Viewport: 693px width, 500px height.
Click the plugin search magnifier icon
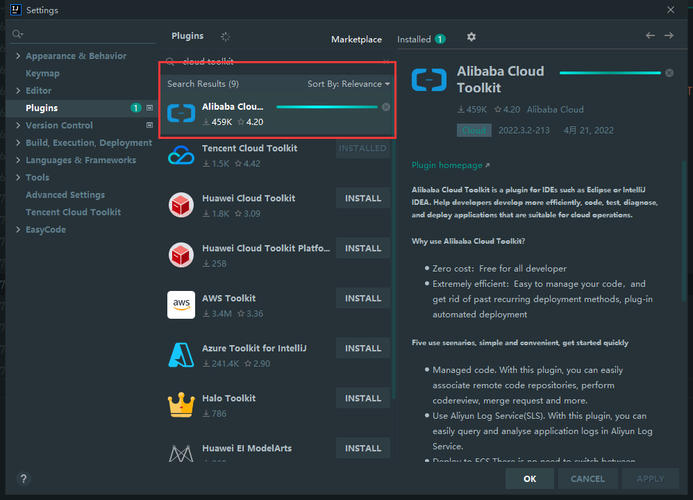(170, 61)
